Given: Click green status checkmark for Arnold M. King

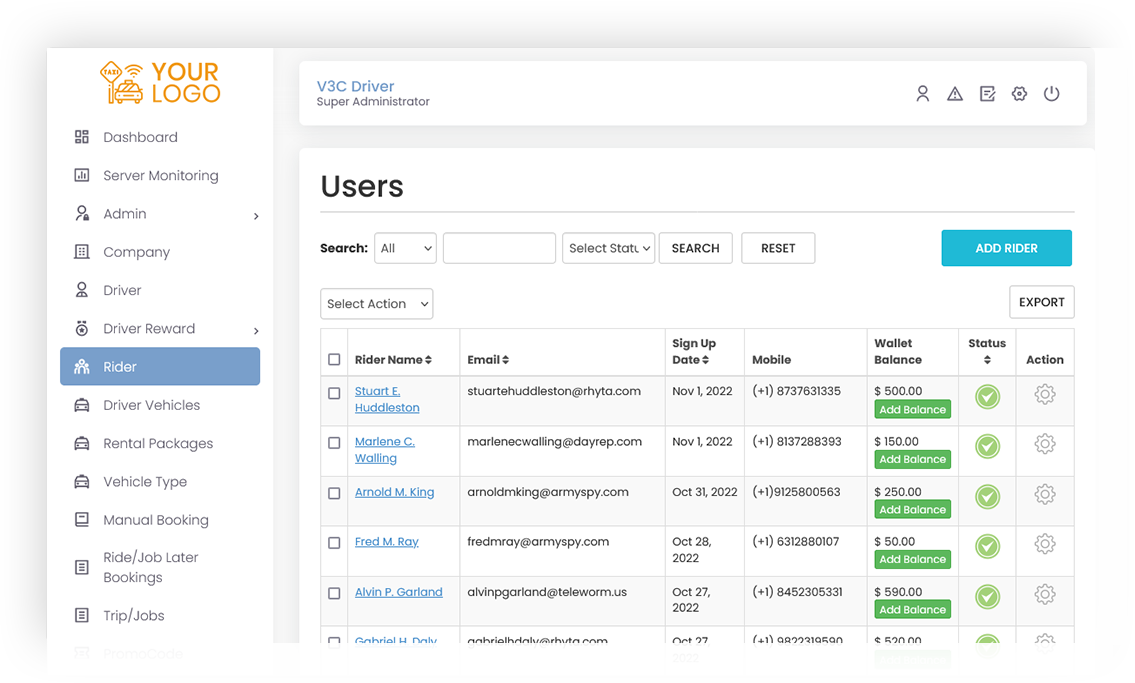Looking at the screenshot, I should pyautogui.click(x=987, y=497).
